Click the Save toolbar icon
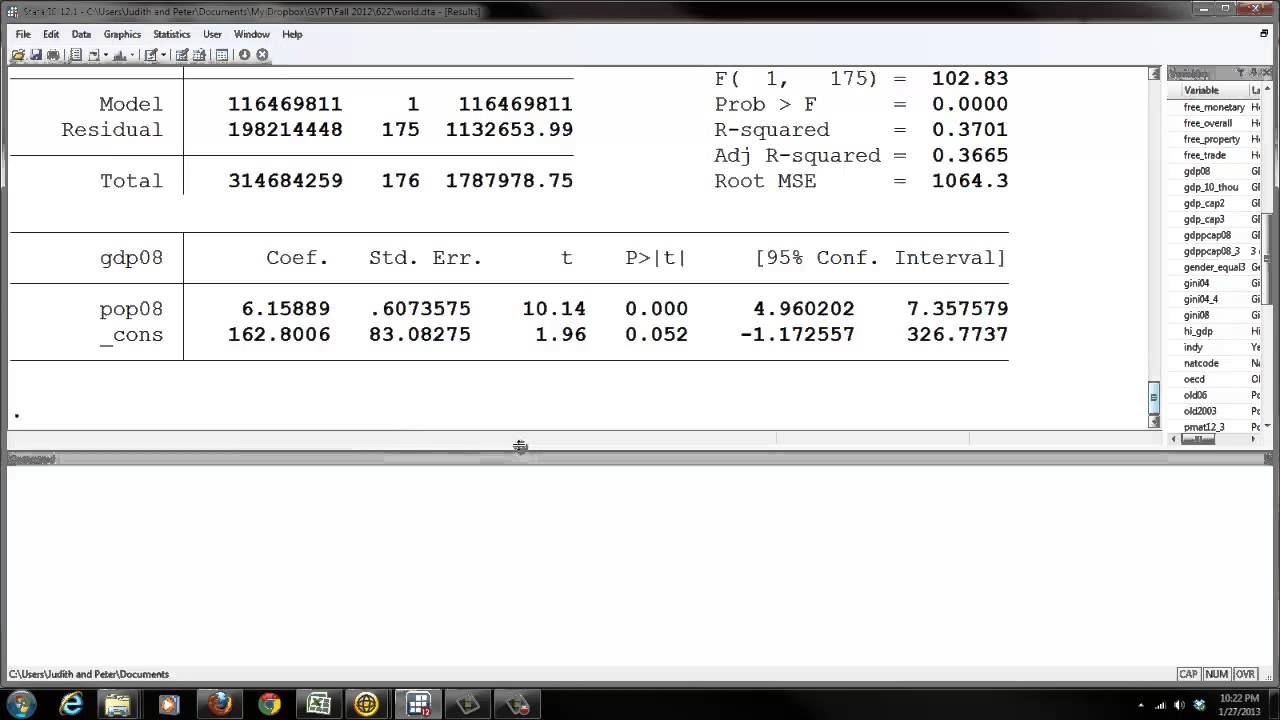The width and height of the screenshot is (1280, 720). [35, 55]
